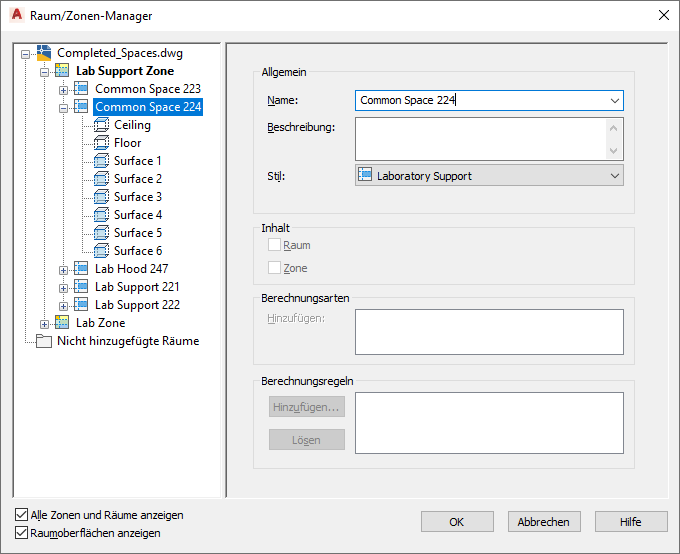This screenshot has height=554, width=680.
Task: Click the Floor surface icon
Action: (x=101, y=143)
